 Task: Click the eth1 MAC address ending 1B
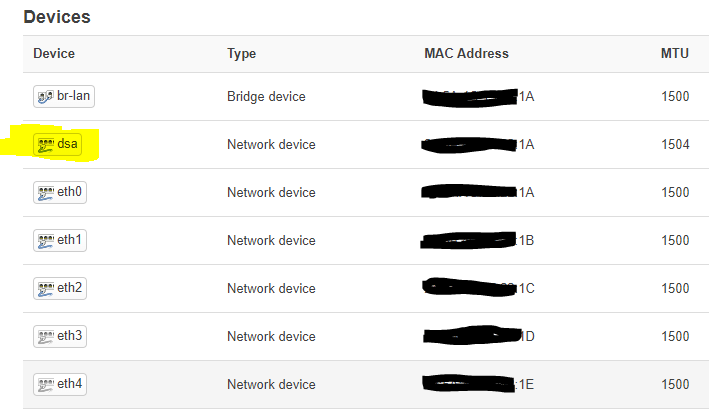tap(477, 240)
